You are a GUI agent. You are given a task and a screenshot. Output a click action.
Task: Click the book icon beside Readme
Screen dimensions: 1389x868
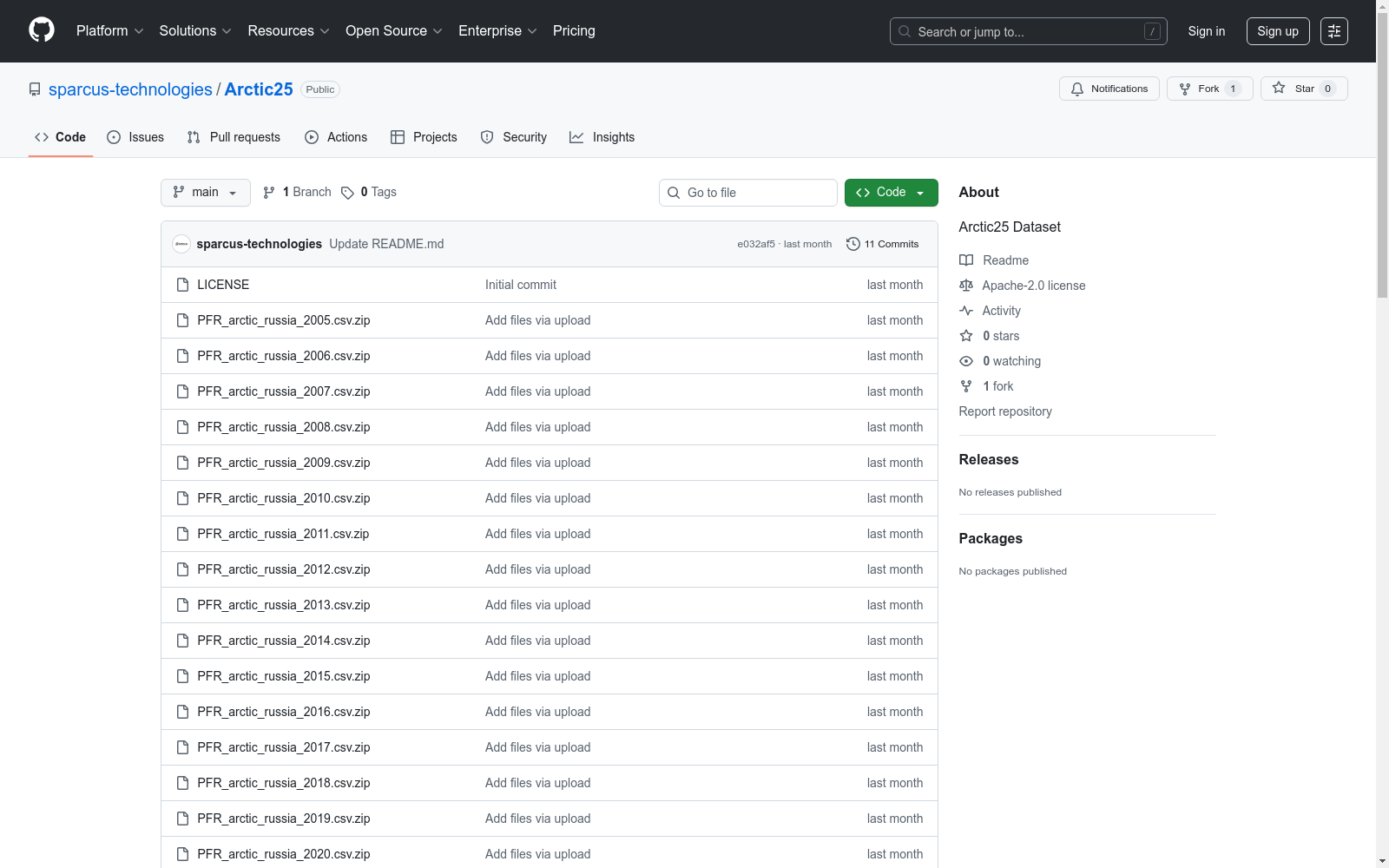point(966,260)
